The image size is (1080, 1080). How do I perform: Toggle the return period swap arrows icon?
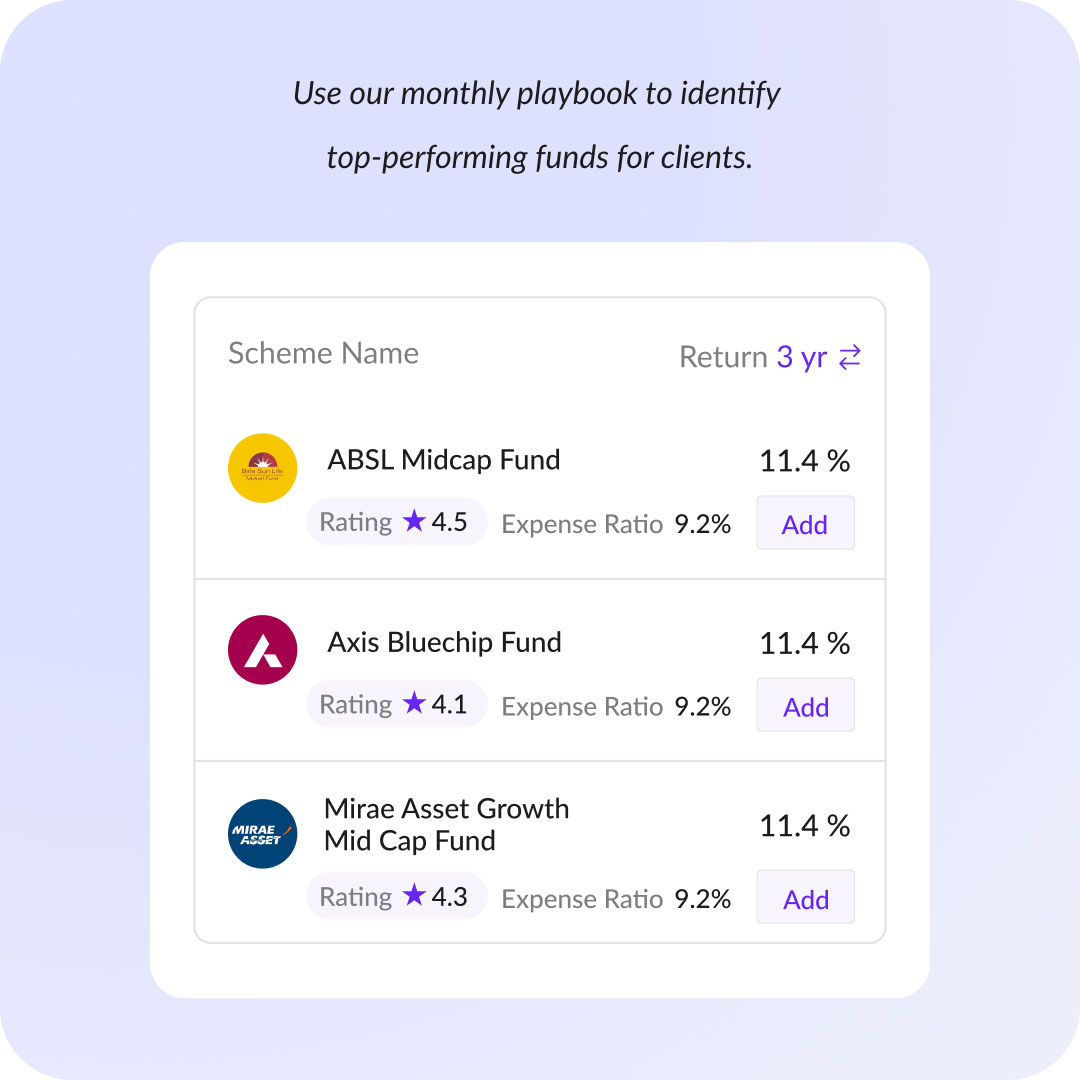(849, 357)
